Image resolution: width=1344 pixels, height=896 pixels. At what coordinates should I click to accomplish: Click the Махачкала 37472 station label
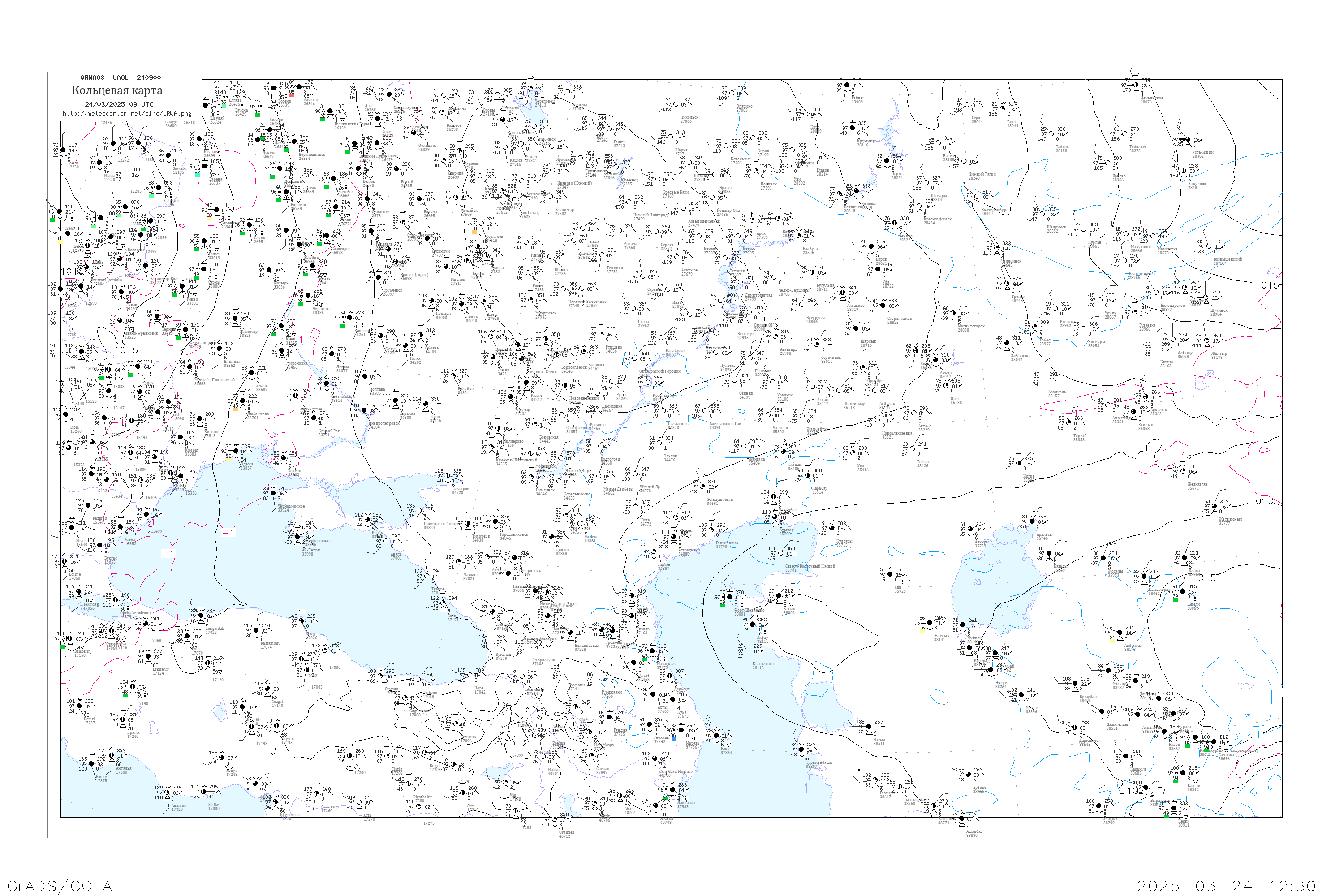click(666, 665)
